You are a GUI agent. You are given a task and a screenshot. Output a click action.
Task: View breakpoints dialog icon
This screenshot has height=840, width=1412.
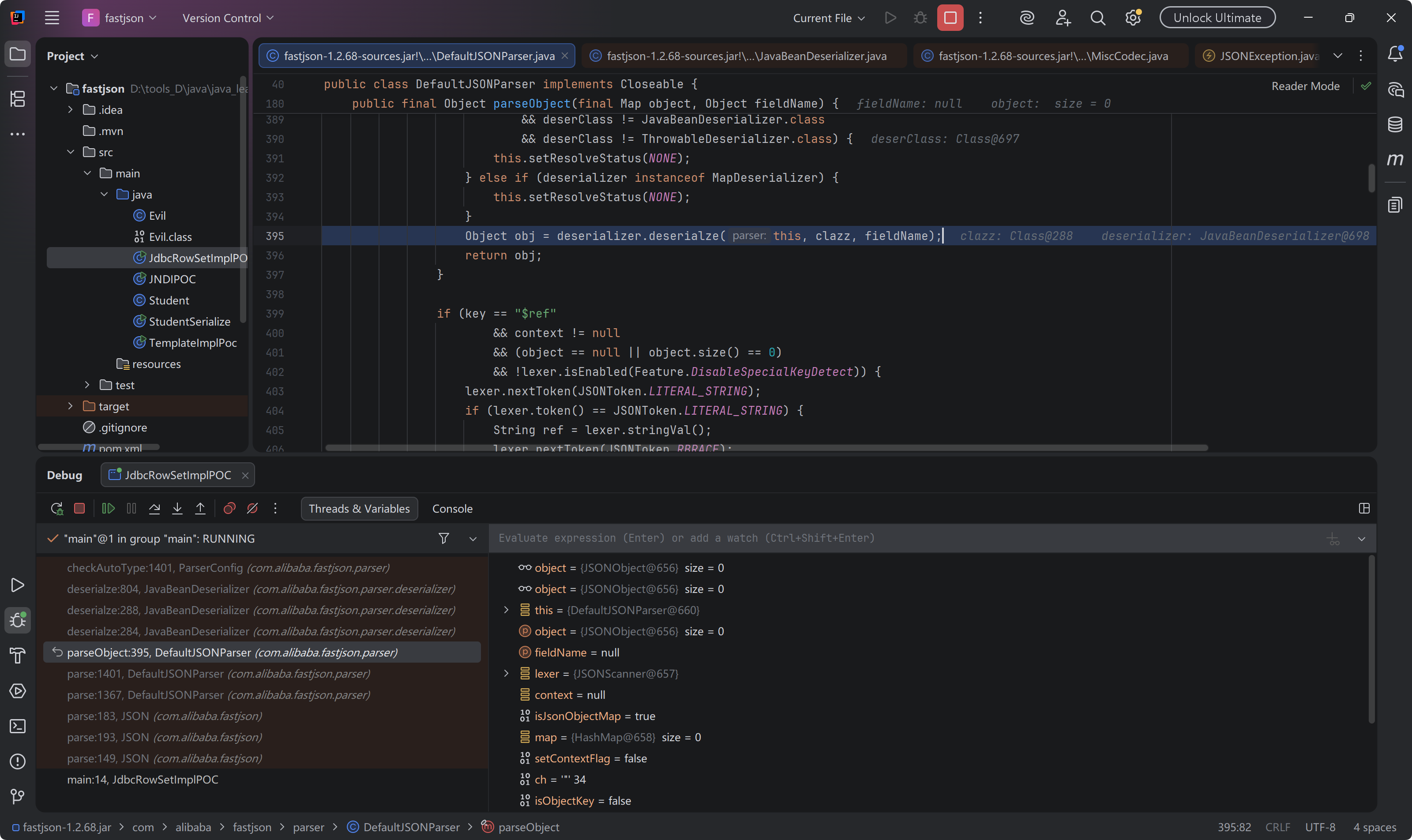[229, 508]
